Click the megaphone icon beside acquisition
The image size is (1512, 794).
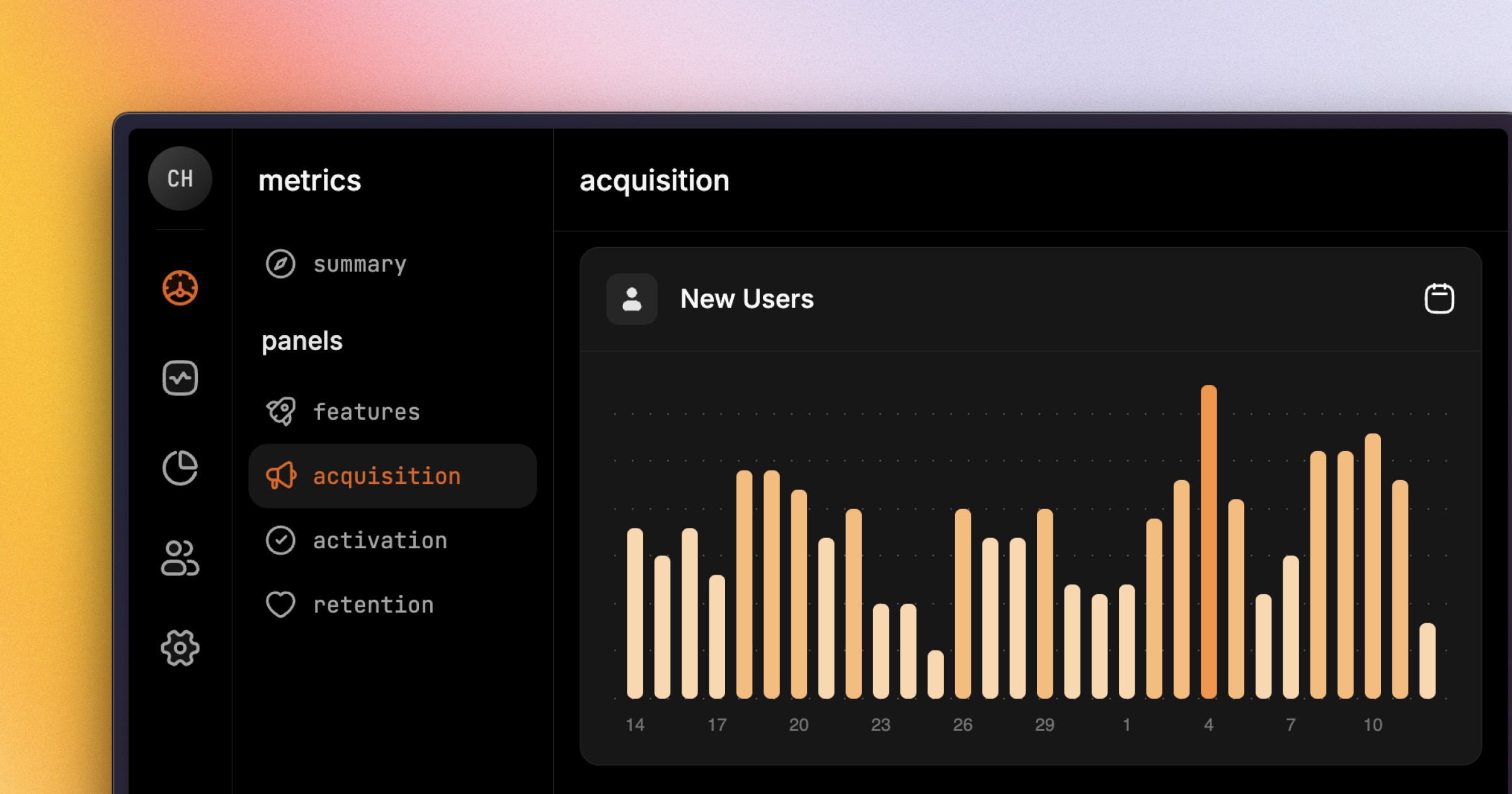point(282,476)
